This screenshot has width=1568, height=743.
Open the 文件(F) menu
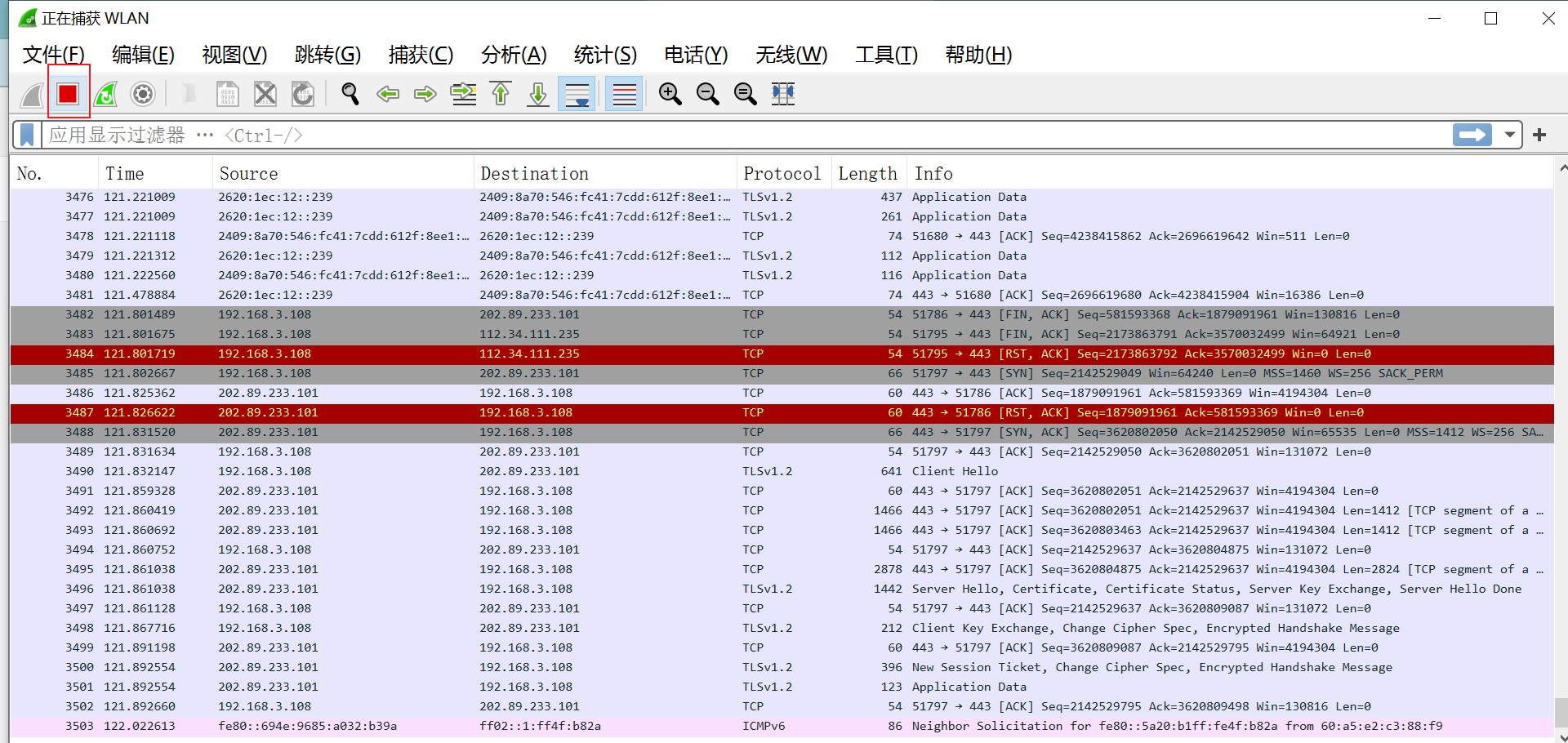click(54, 55)
